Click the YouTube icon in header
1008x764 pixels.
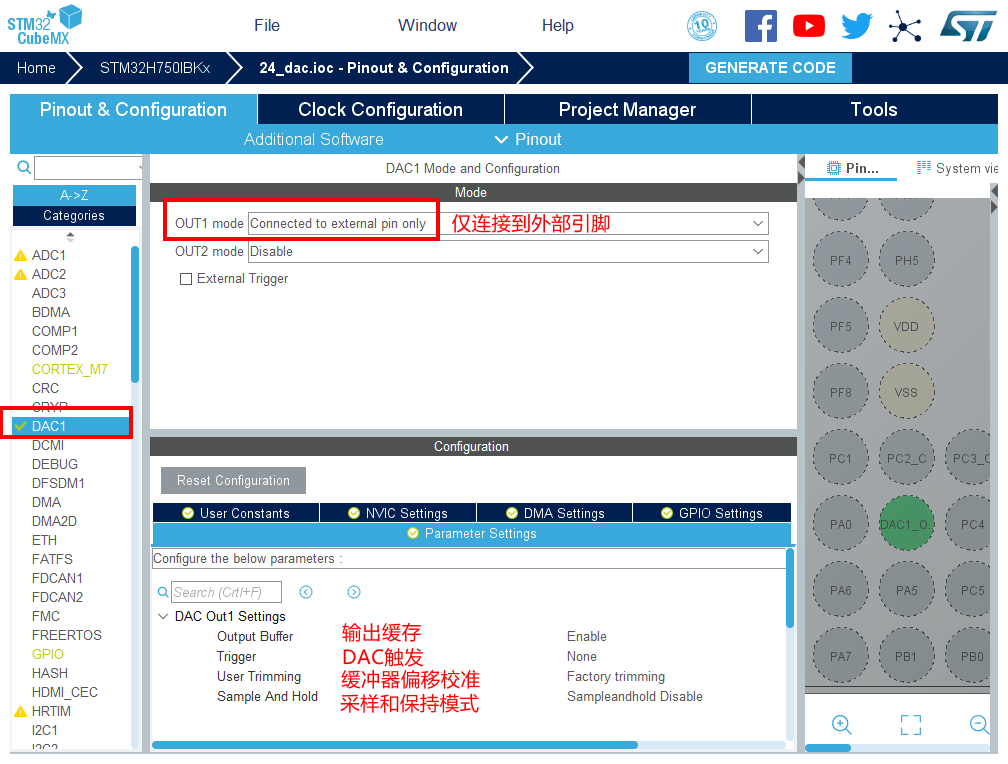click(x=808, y=26)
